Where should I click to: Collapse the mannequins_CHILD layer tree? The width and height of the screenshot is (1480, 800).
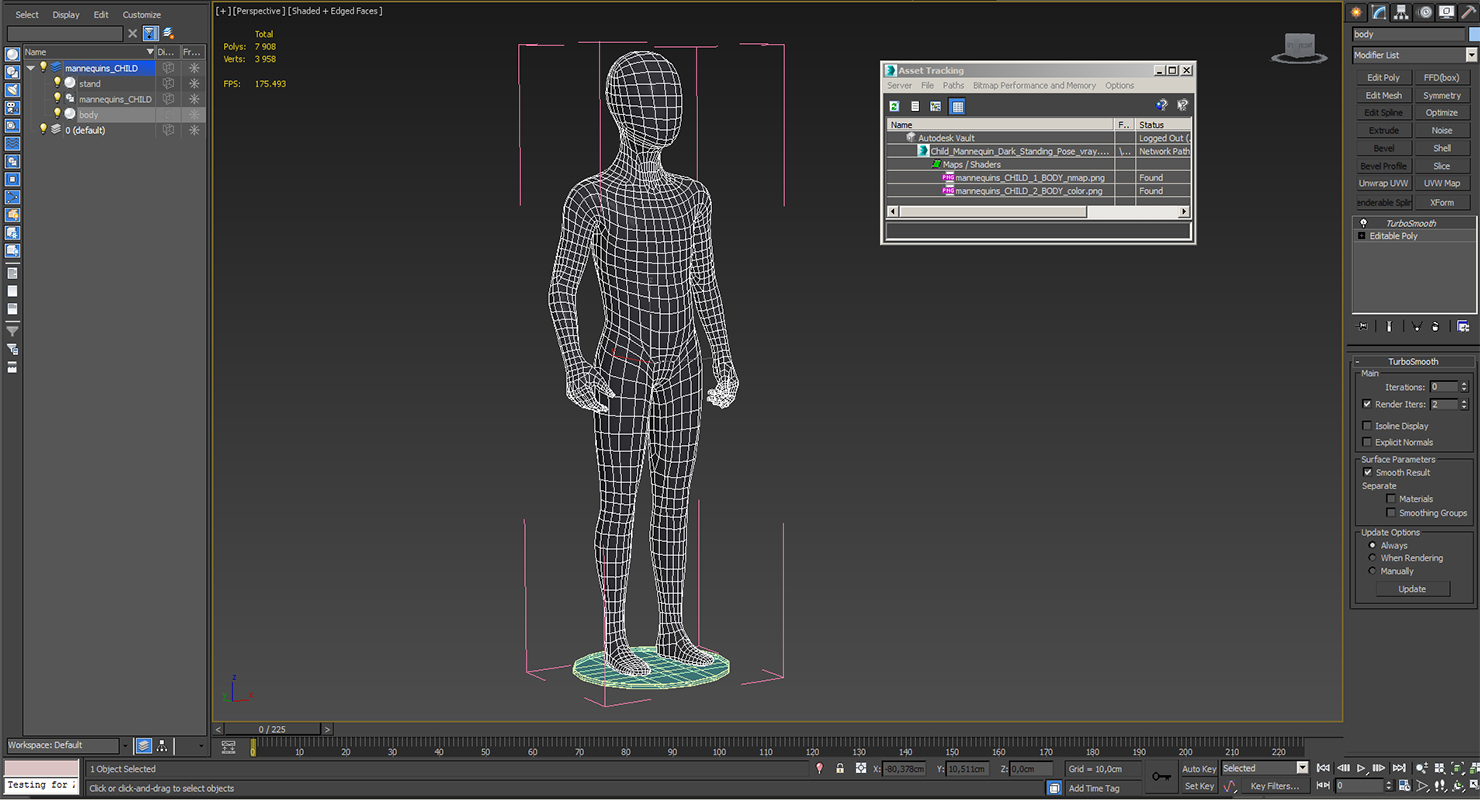click(31, 68)
